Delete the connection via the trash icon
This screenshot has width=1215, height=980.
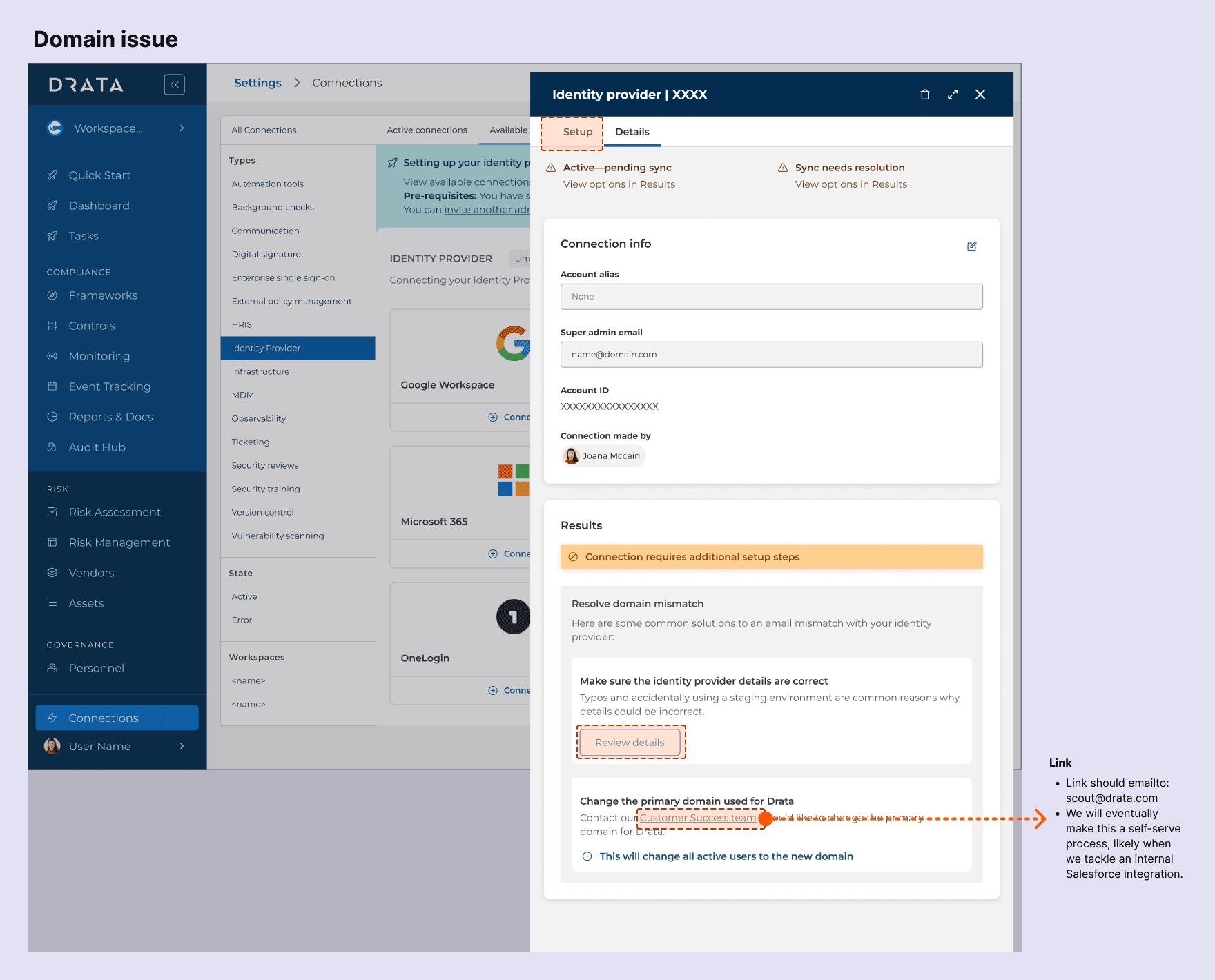925,95
